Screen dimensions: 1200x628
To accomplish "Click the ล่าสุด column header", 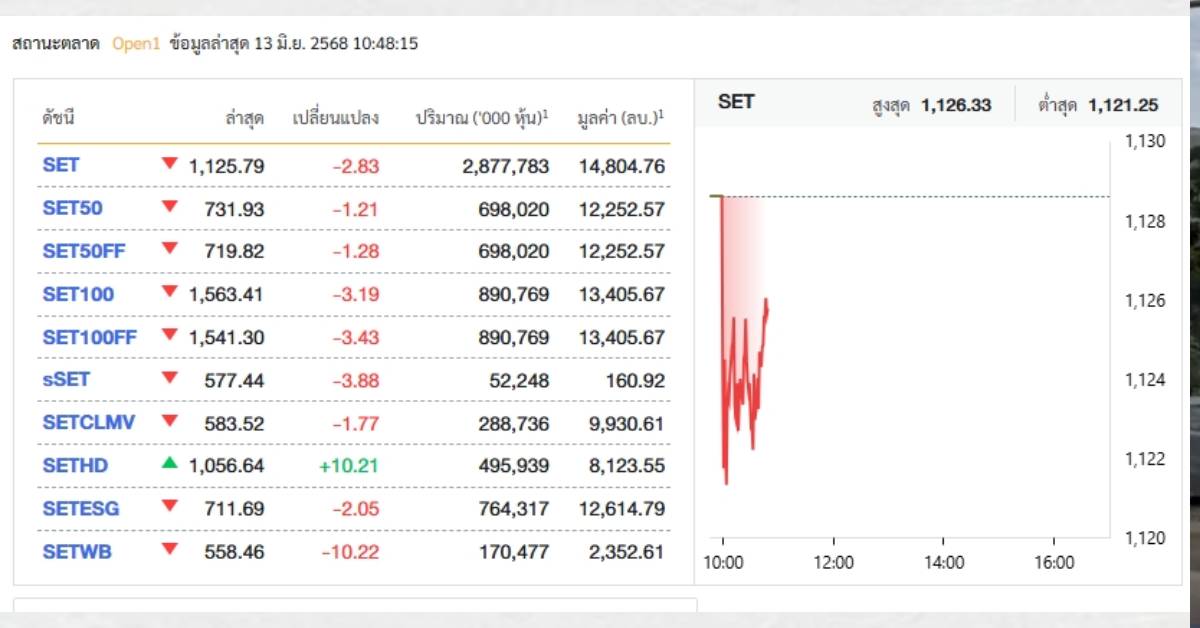I will (245, 118).
